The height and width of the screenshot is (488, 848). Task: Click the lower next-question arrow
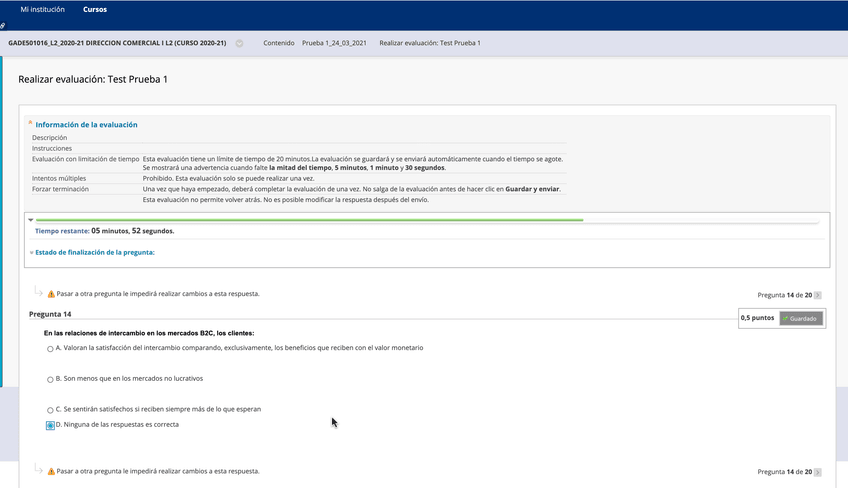(818, 471)
